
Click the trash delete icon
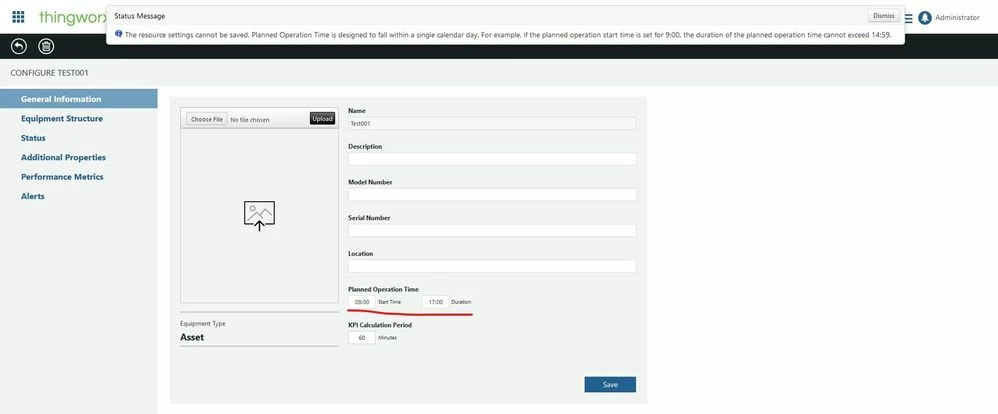click(46, 46)
